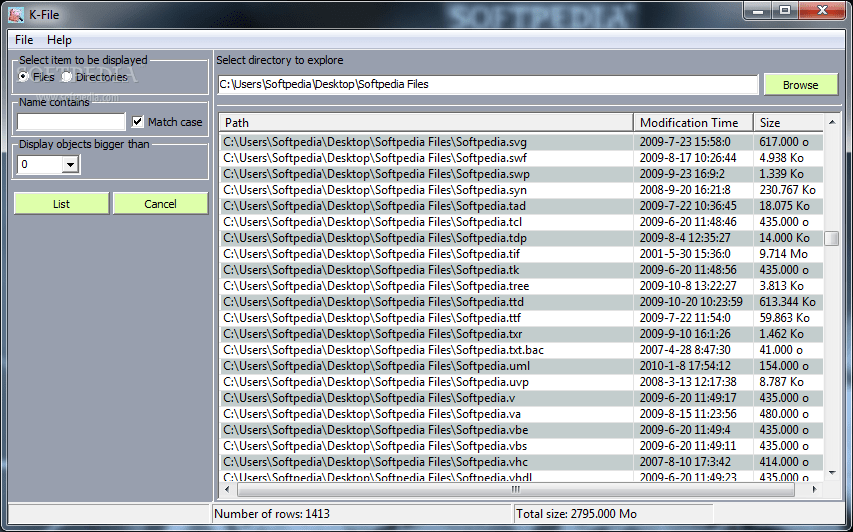The height and width of the screenshot is (532, 853).
Task: Click the Browse button
Action: (x=801, y=85)
